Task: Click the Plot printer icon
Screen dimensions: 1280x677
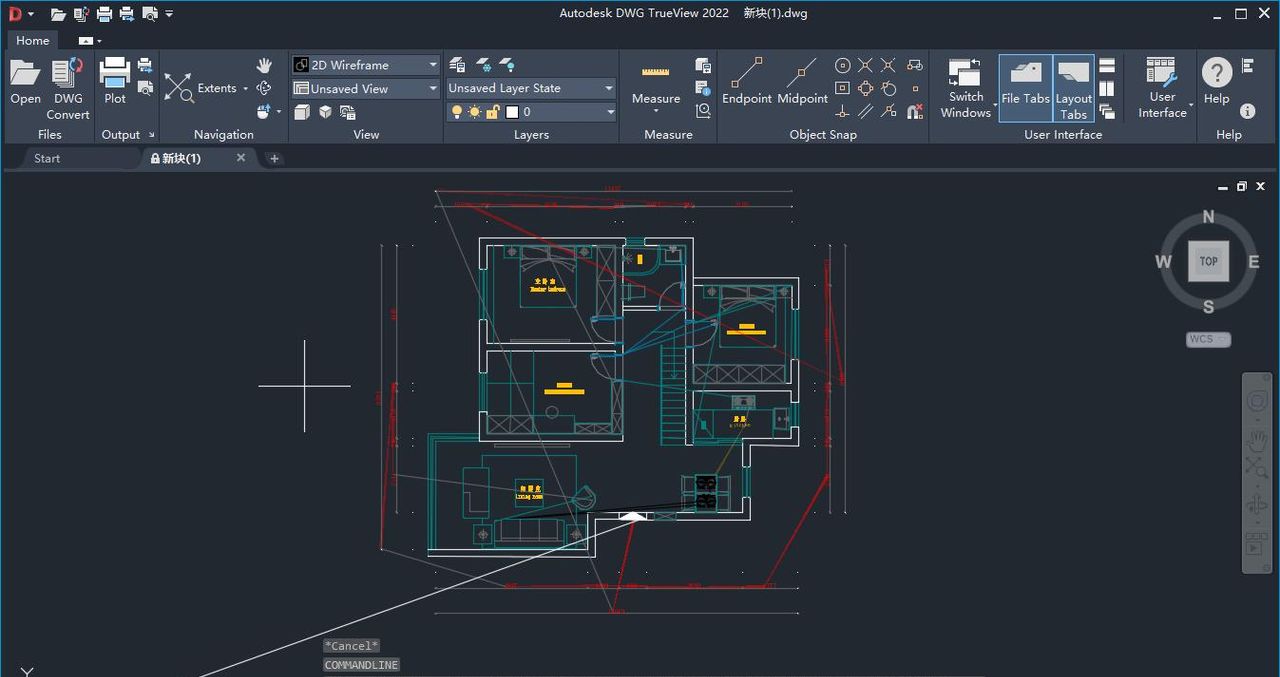Action: tap(115, 80)
